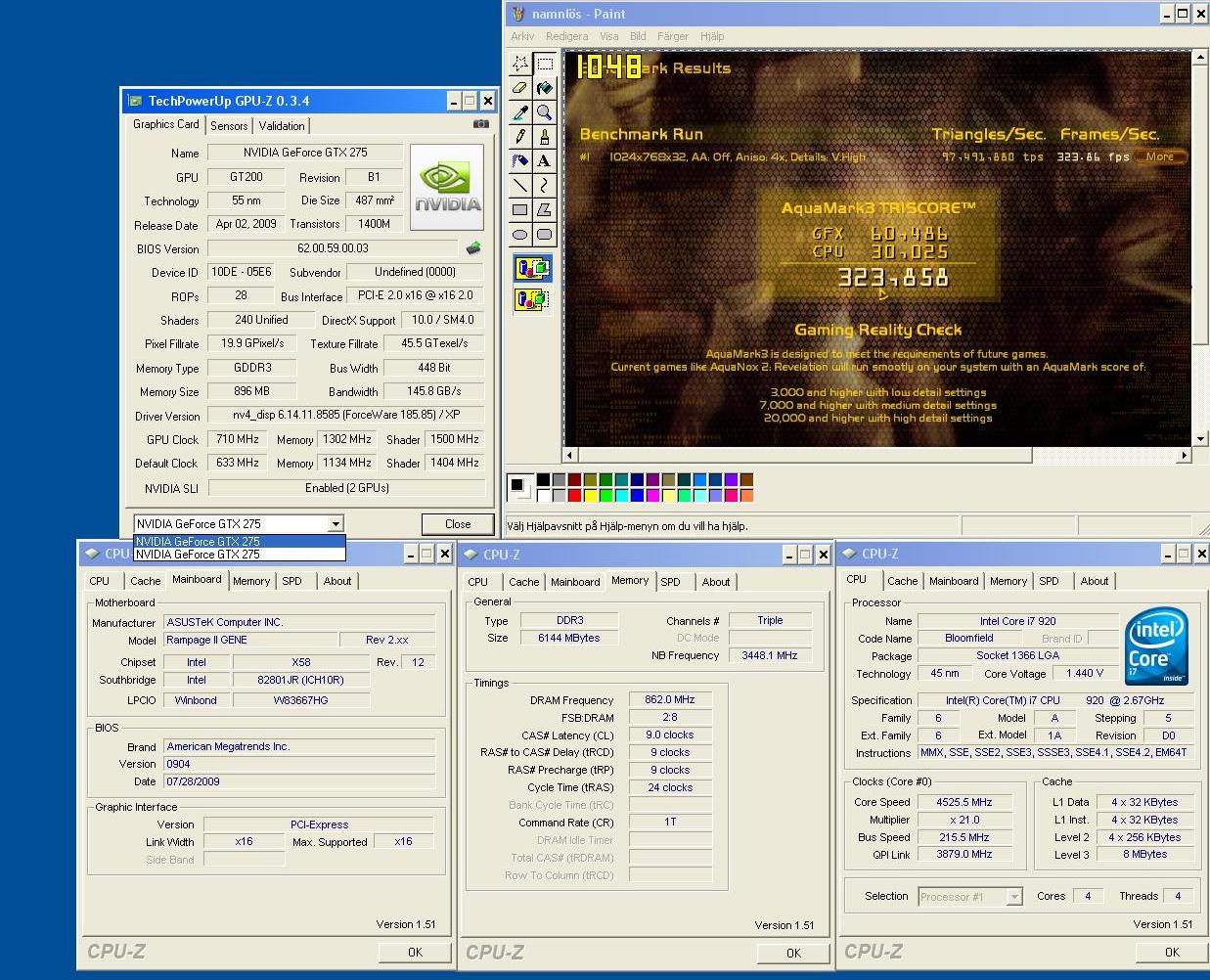Pick the yellow color swatch in Paint palette

click(x=590, y=496)
